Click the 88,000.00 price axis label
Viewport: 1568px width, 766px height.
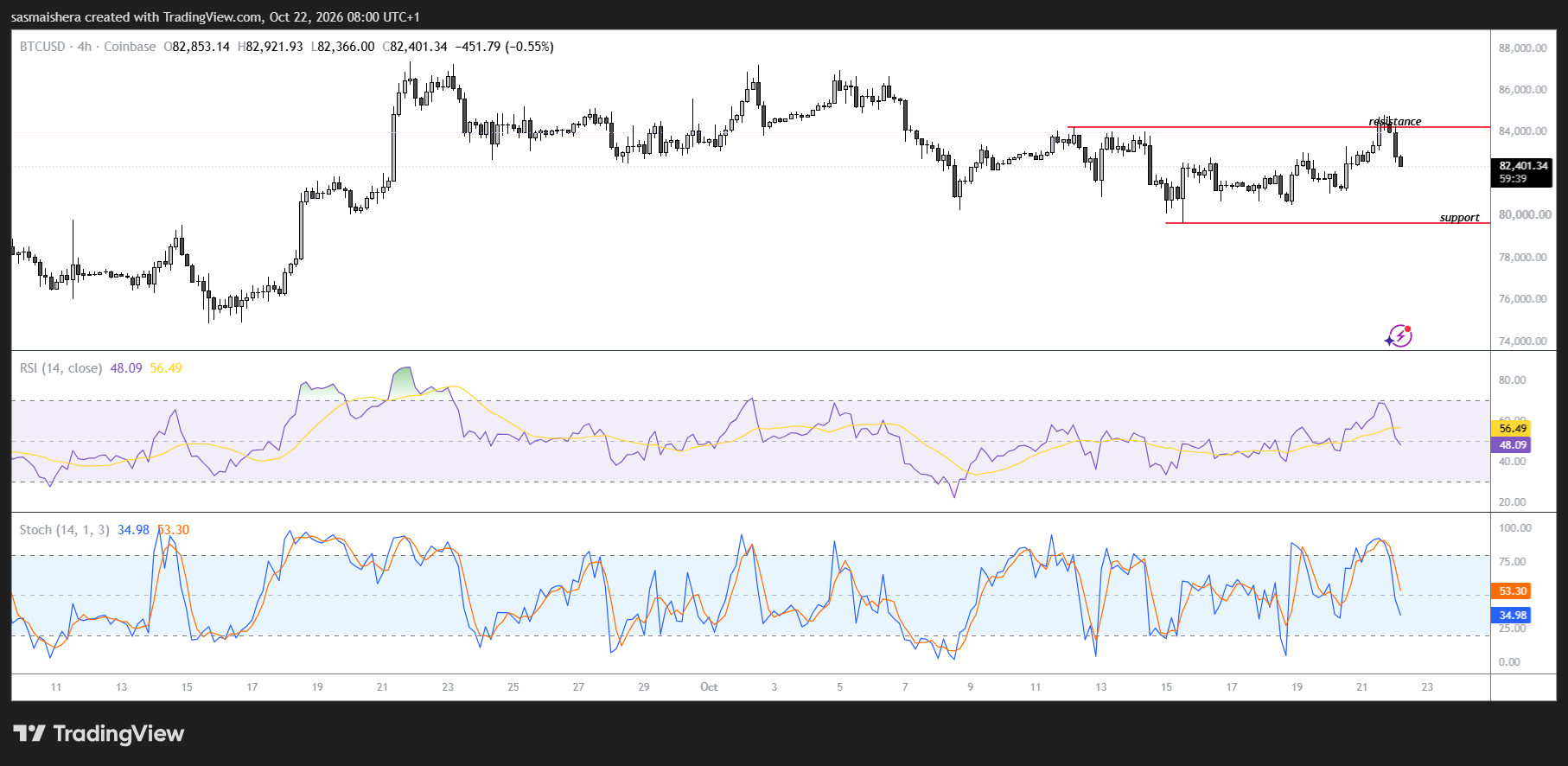[1523, 48]
